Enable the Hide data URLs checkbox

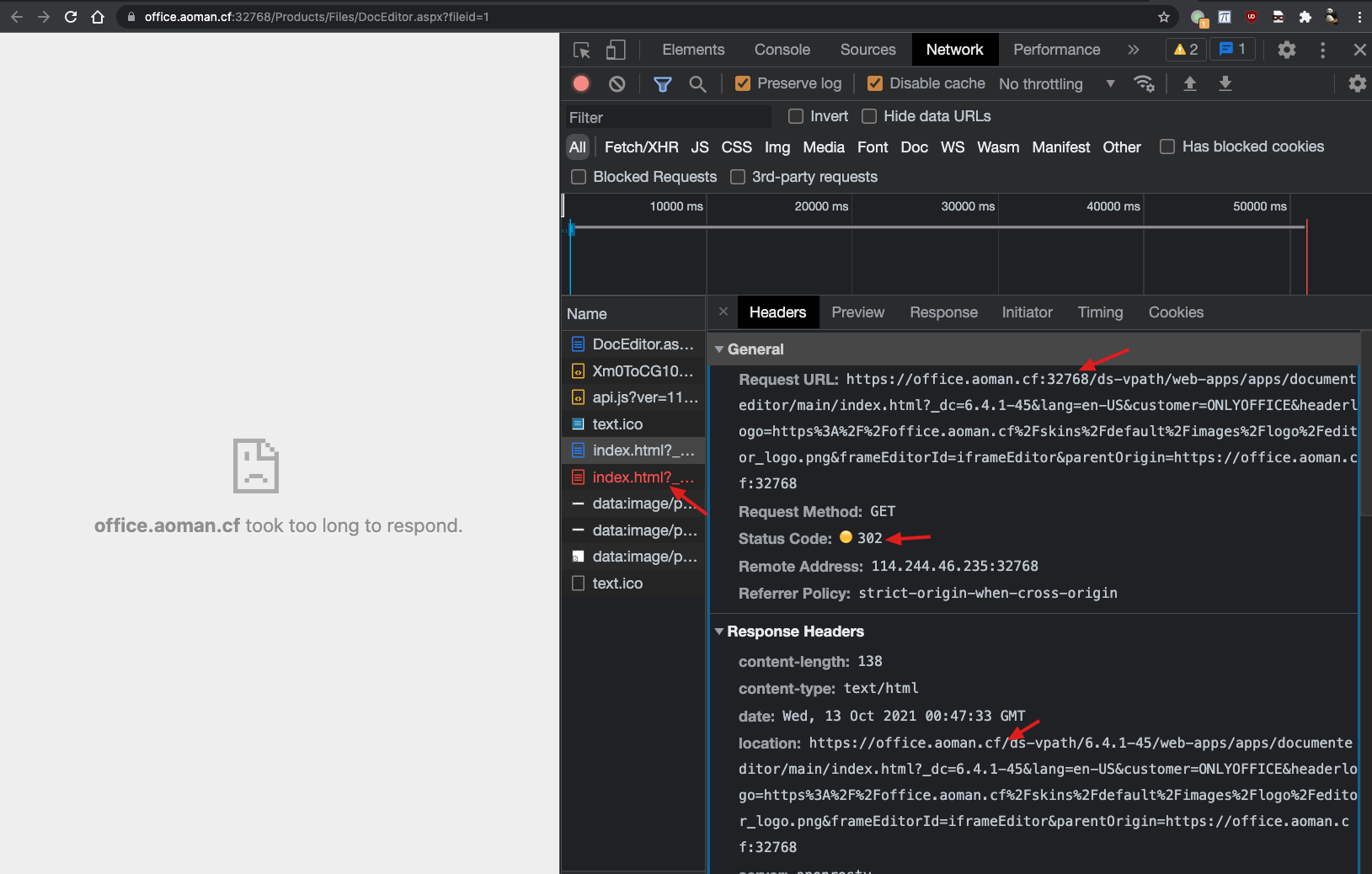pyautogui.click(x=870, y=116)
